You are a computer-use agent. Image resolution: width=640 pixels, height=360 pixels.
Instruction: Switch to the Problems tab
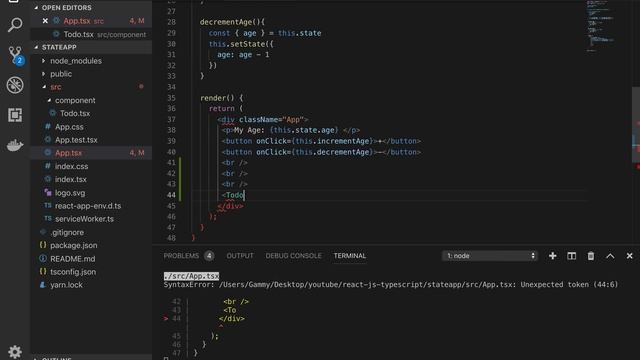181,256
